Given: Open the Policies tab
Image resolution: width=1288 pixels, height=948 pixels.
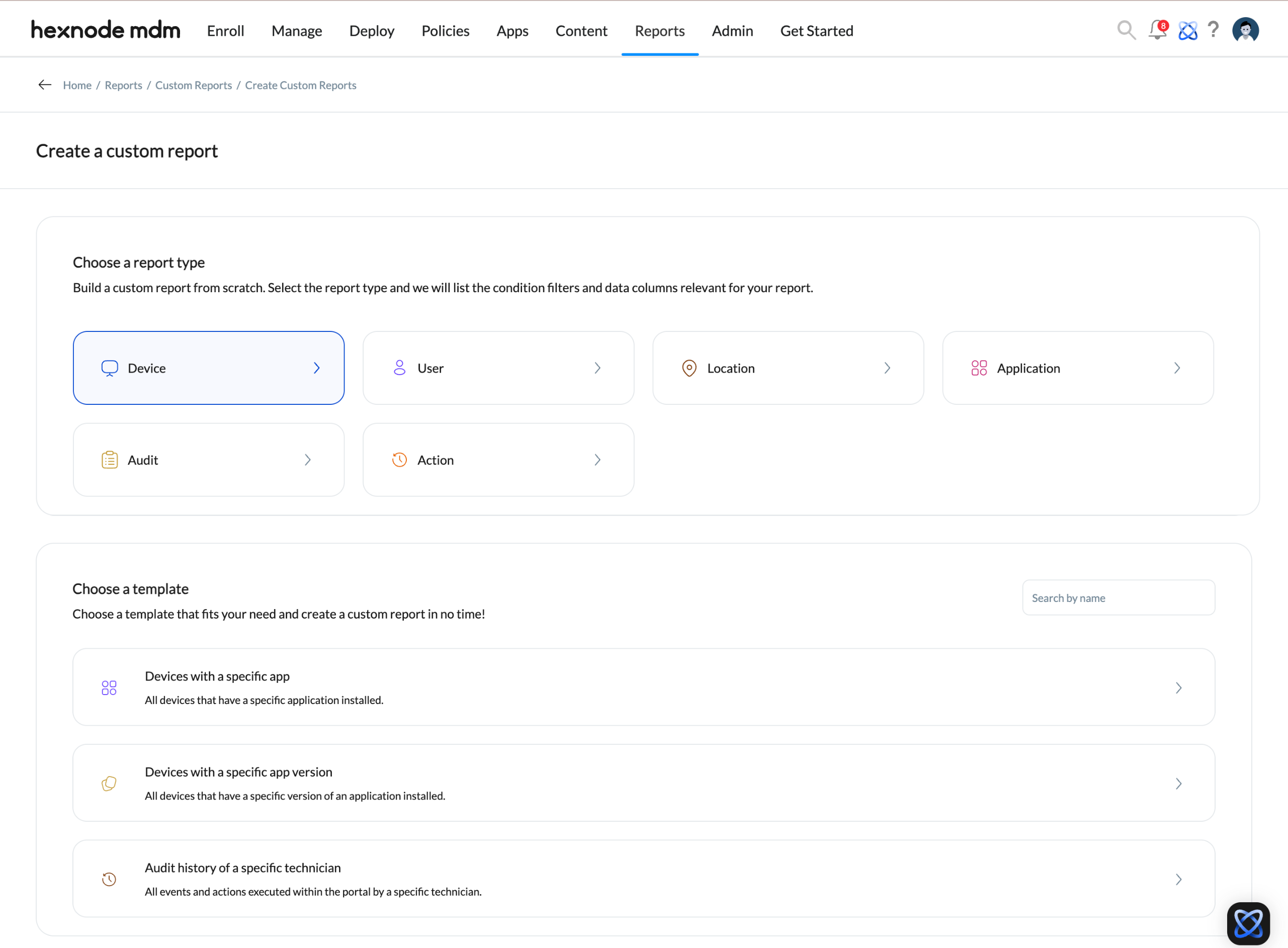Looking at the screenshot, I should tap(445, 30).
